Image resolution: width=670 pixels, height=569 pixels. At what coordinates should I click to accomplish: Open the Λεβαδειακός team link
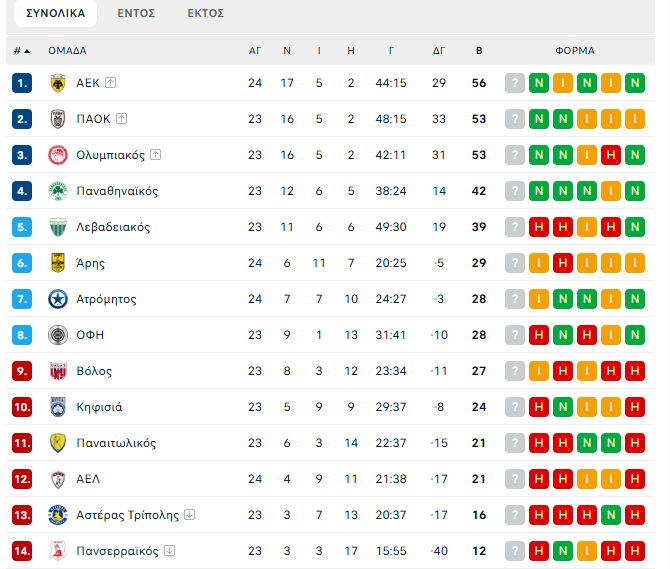(x=113, y=227)
